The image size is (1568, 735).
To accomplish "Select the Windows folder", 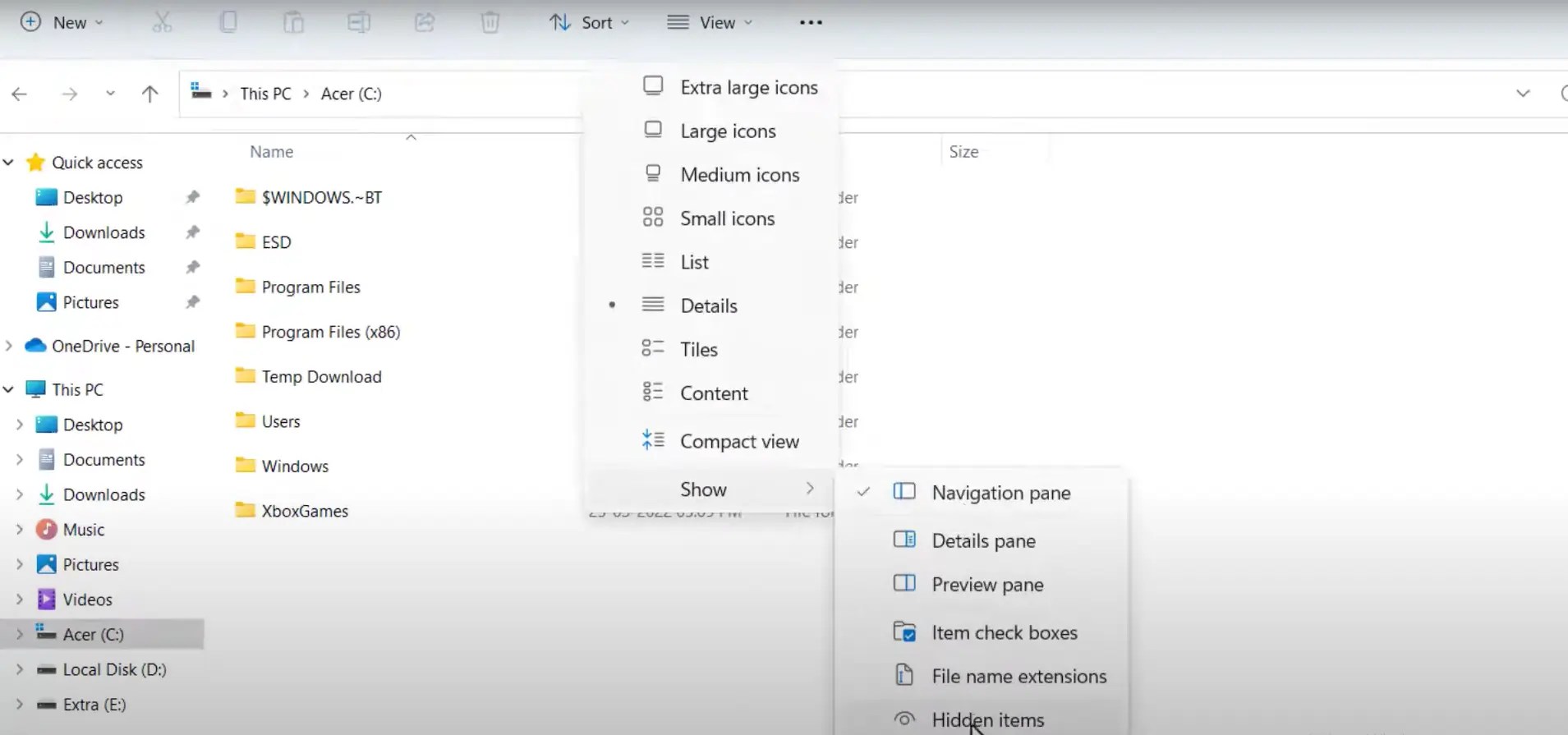I will (x=282, y=466).
